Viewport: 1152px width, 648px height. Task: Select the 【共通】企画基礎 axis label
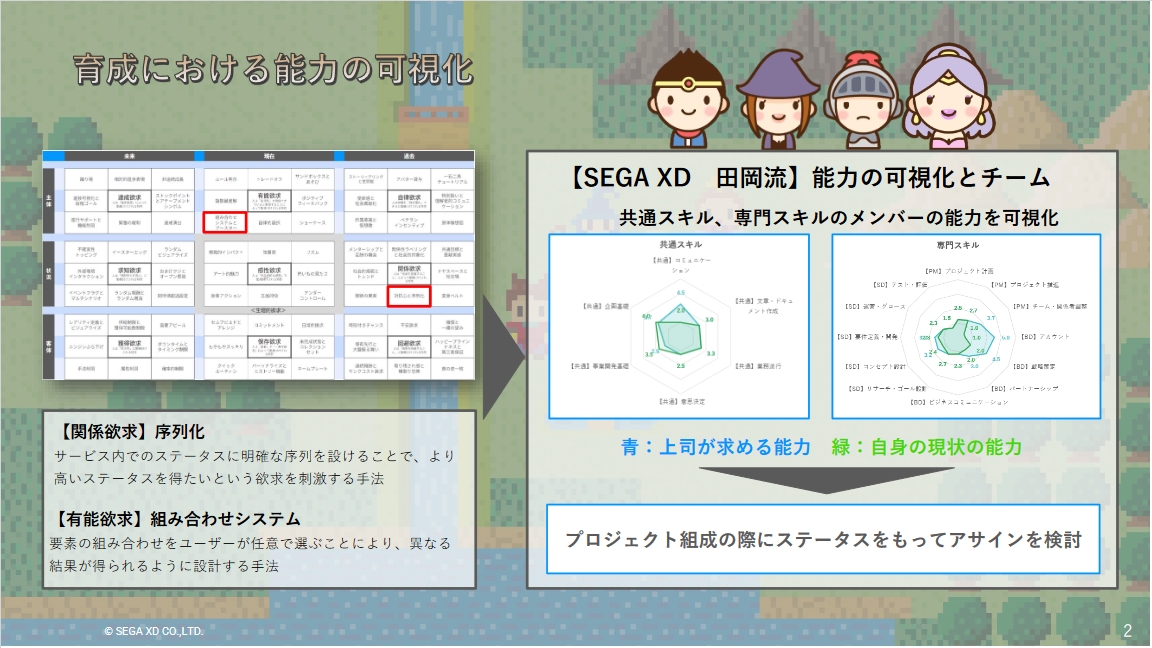click(x=605, y=306)
